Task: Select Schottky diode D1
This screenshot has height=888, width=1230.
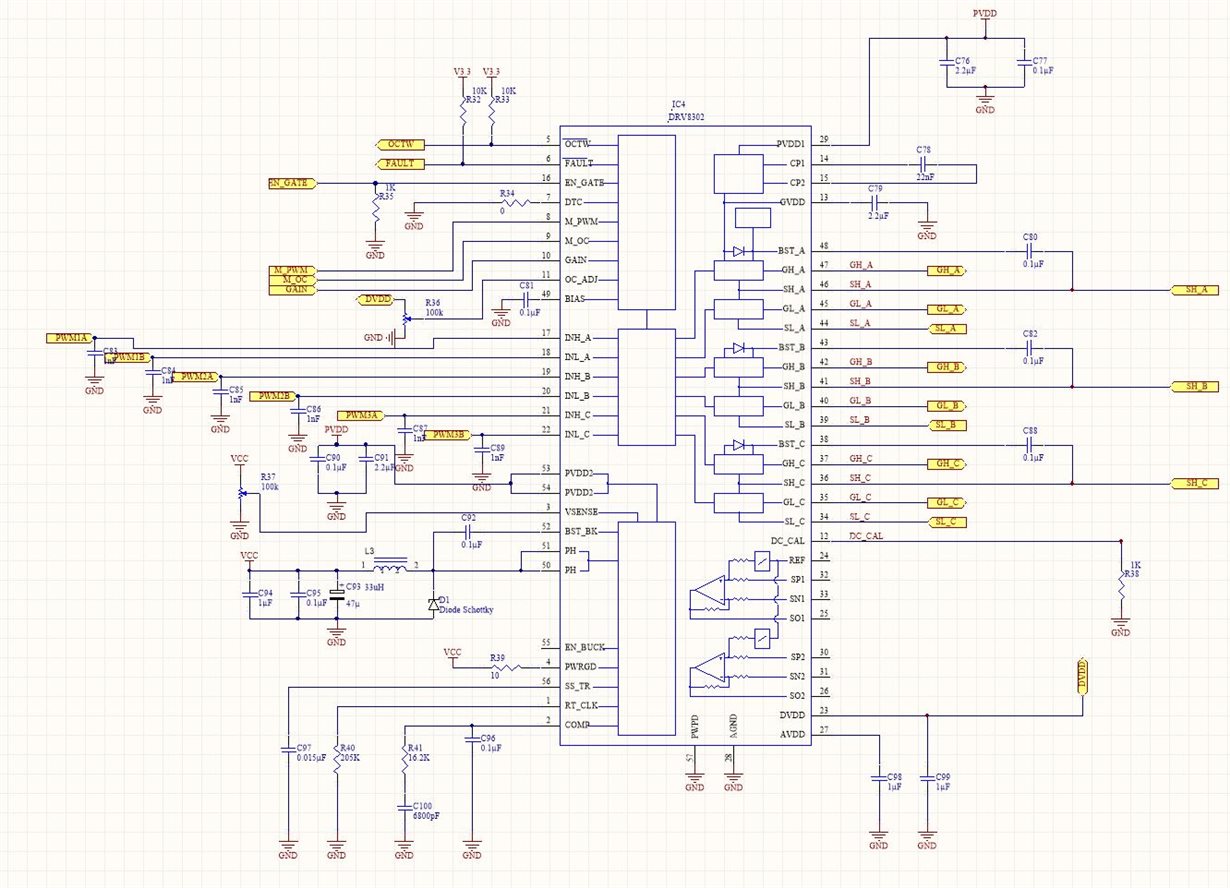Action: (x=433, y=603)
